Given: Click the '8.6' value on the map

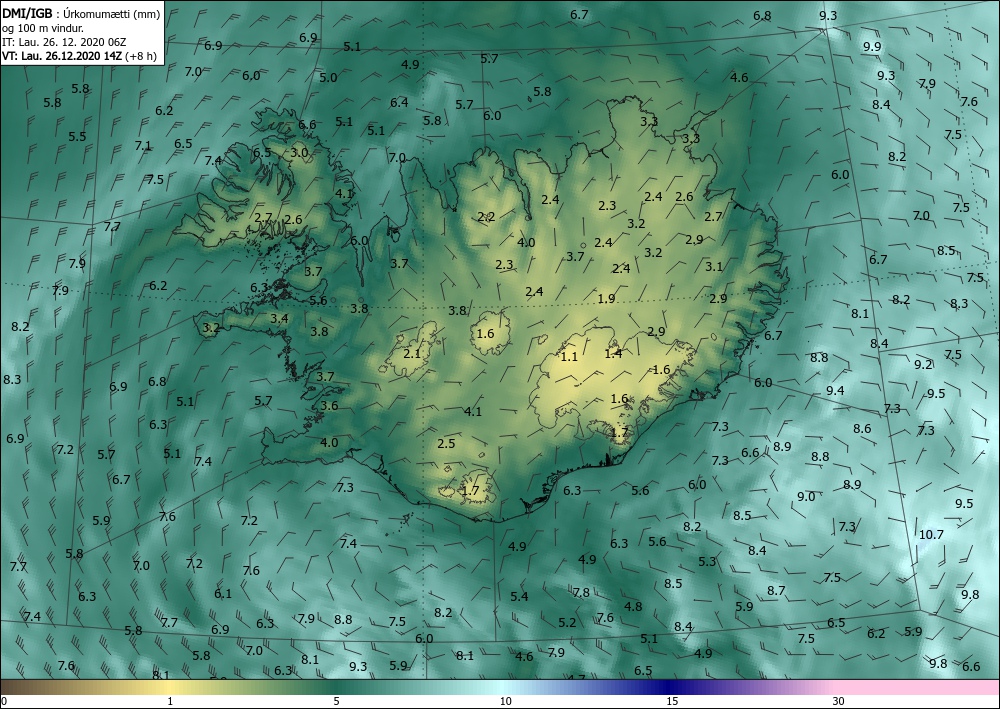Looking at the screenshot, I should point(862,428).
